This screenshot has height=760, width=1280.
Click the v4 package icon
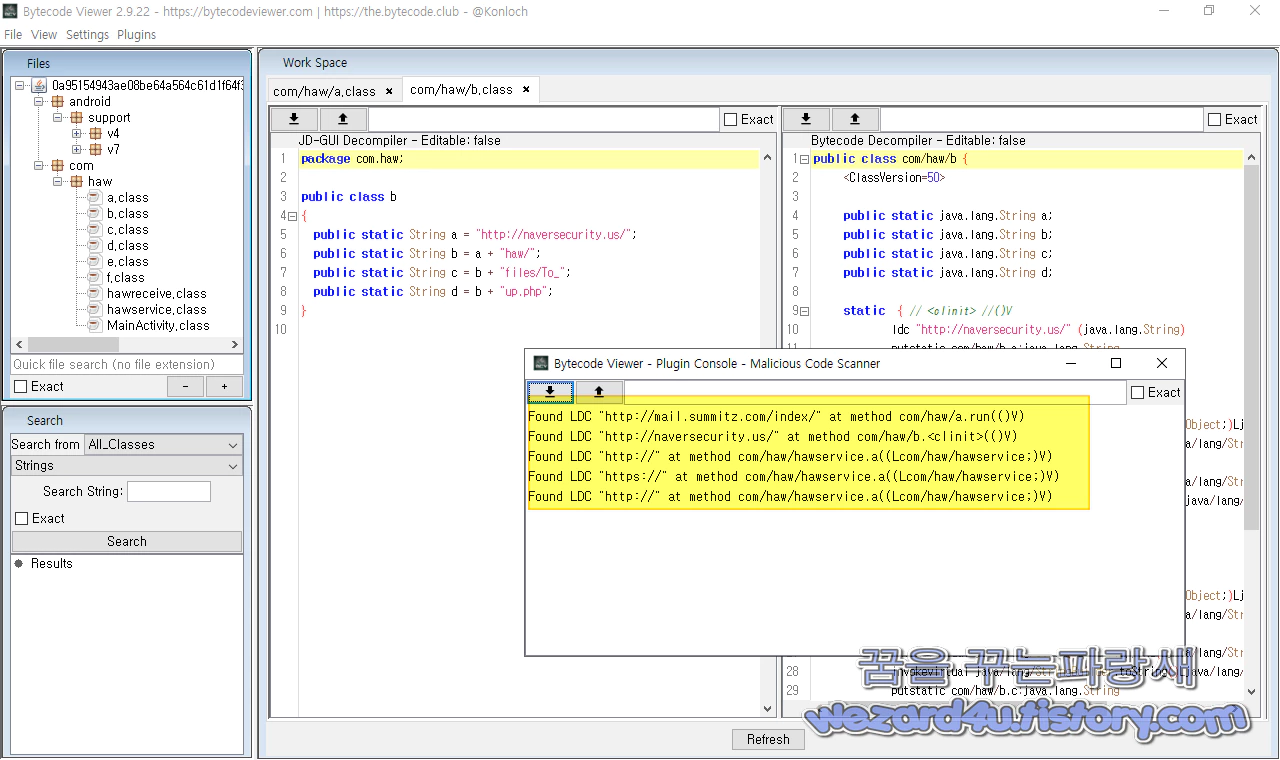tap(96, 134)
